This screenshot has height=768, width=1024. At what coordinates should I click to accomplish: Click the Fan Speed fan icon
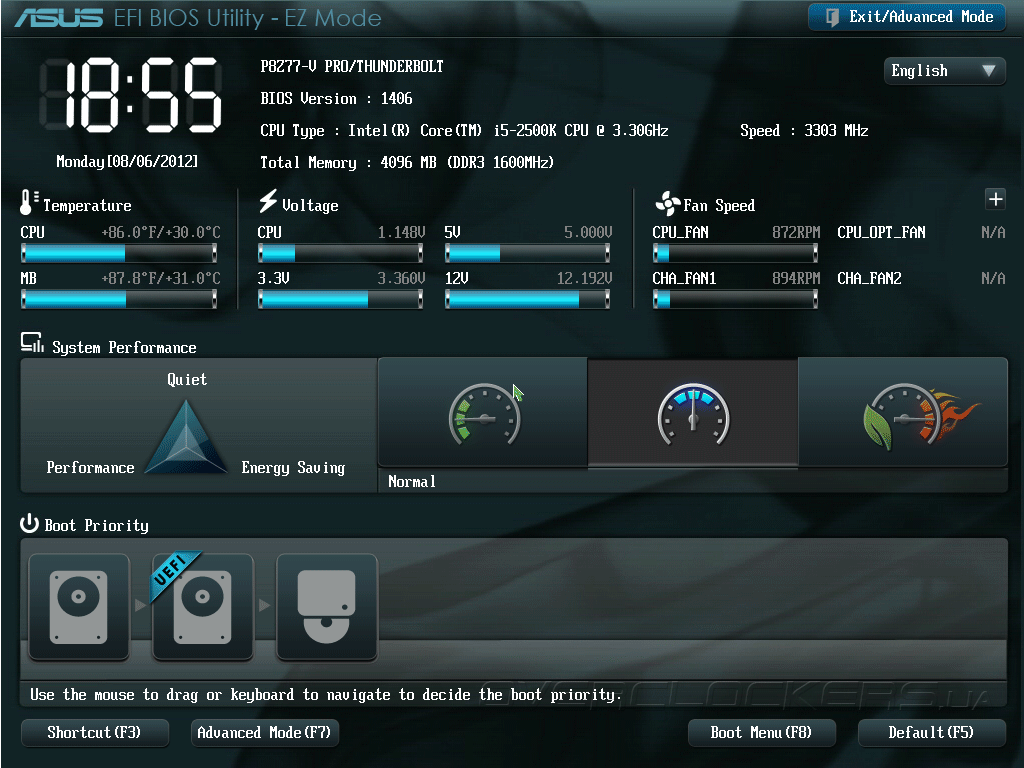click(667, 204)
